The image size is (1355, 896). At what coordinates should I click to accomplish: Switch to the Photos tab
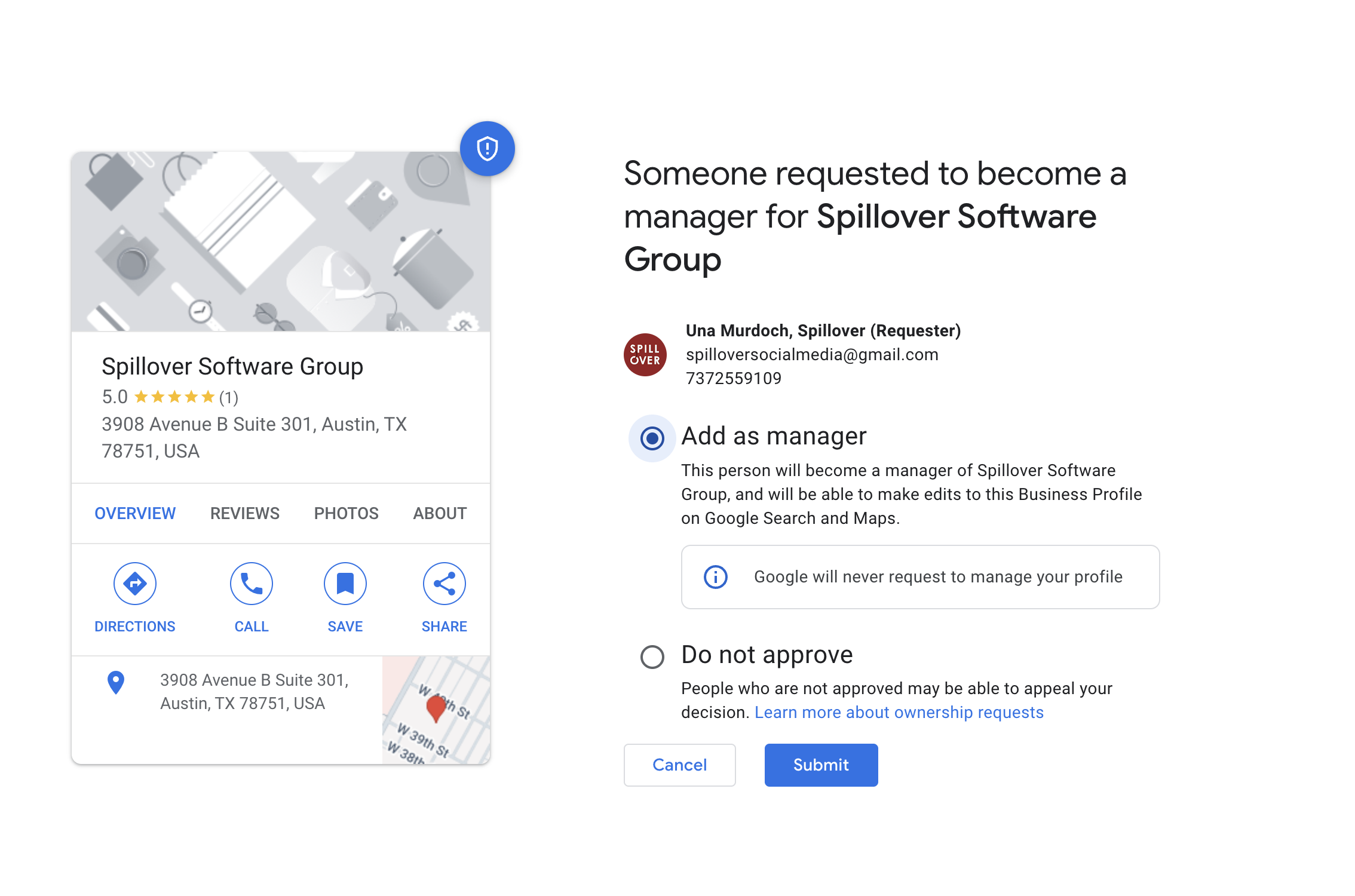347,513
